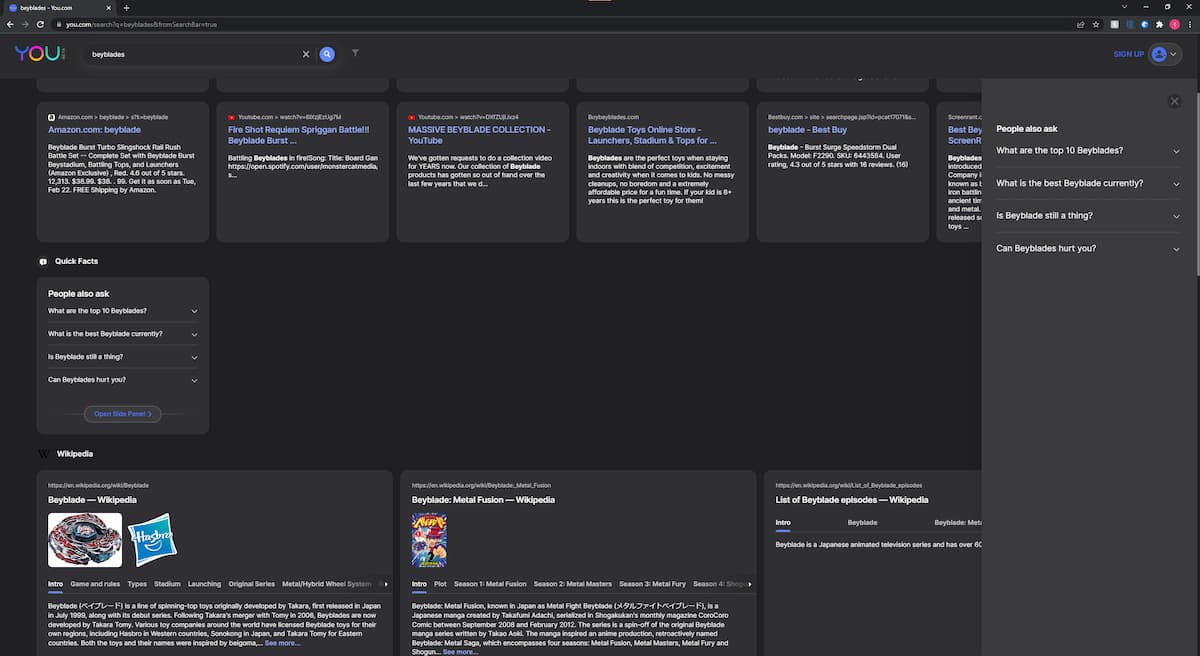Click the Quick Facts section icon
Screen dimensions: 1200x656
(x=43, y=262)
